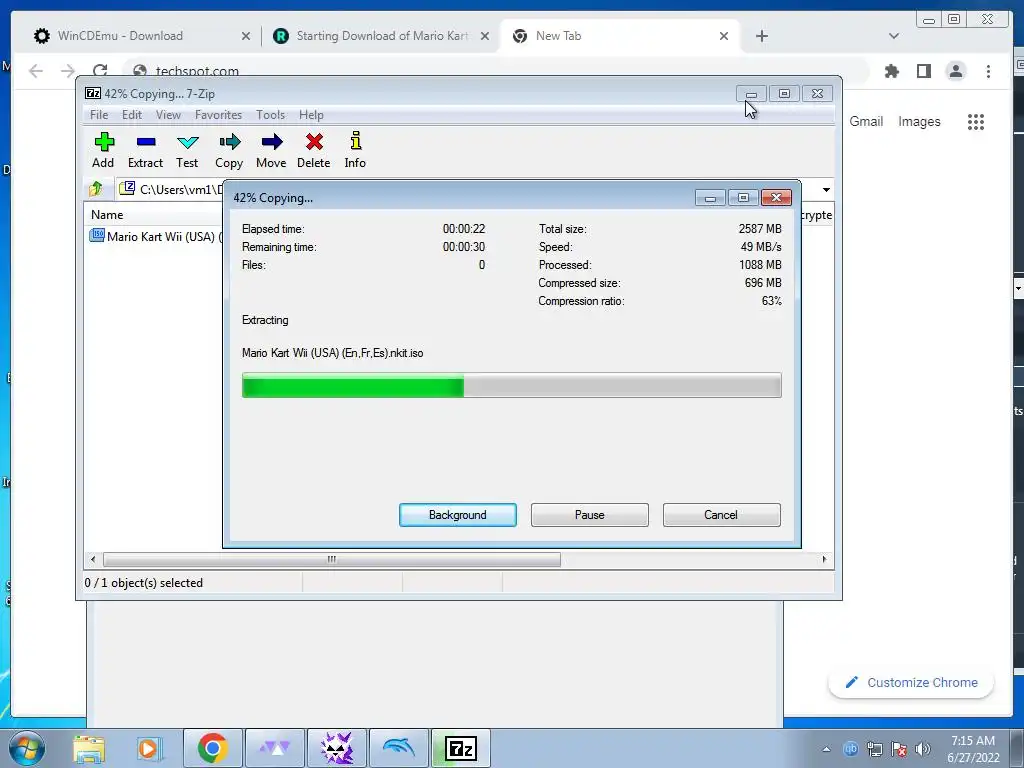Open the Chrome profile avatar
This screenshot has width=1024, height=768.
point(955,71)
